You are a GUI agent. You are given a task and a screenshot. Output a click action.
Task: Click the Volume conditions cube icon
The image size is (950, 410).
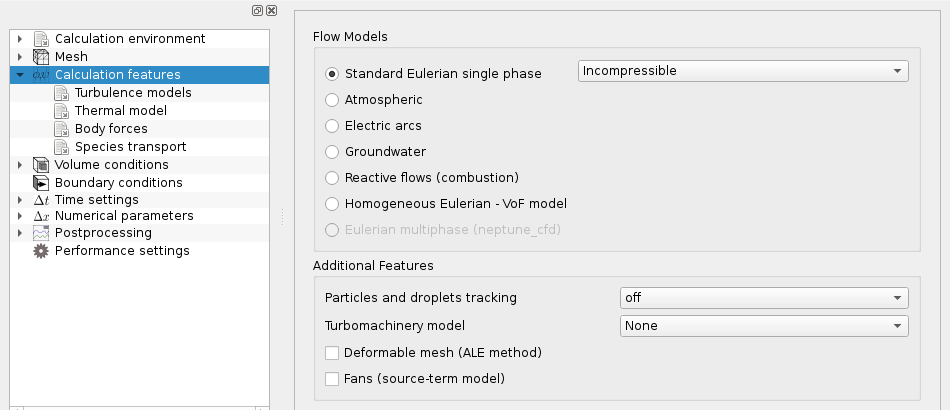(41, 165)
